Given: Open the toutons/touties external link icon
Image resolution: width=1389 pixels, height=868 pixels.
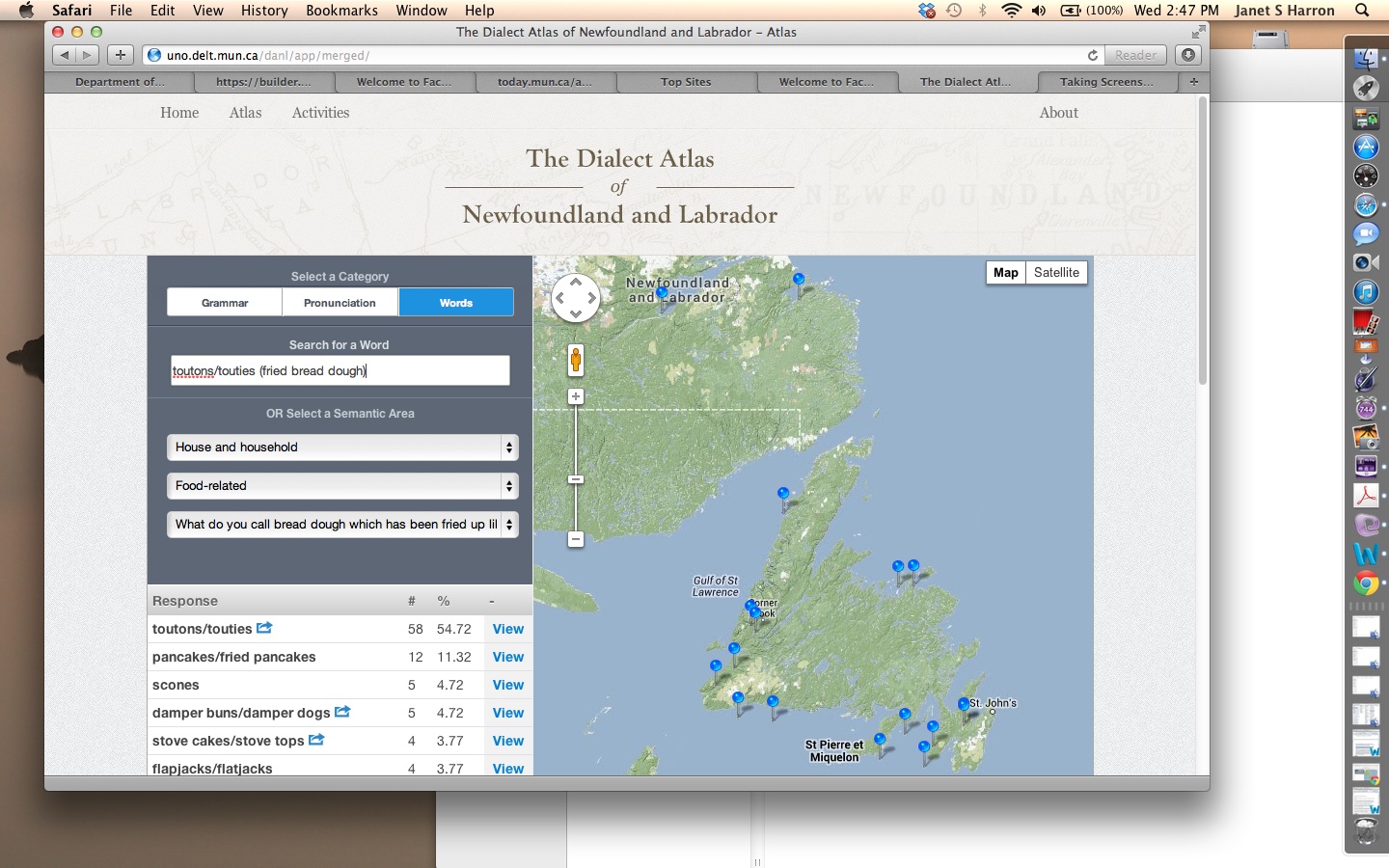Looking at the screenshot, I should (264, 628).
